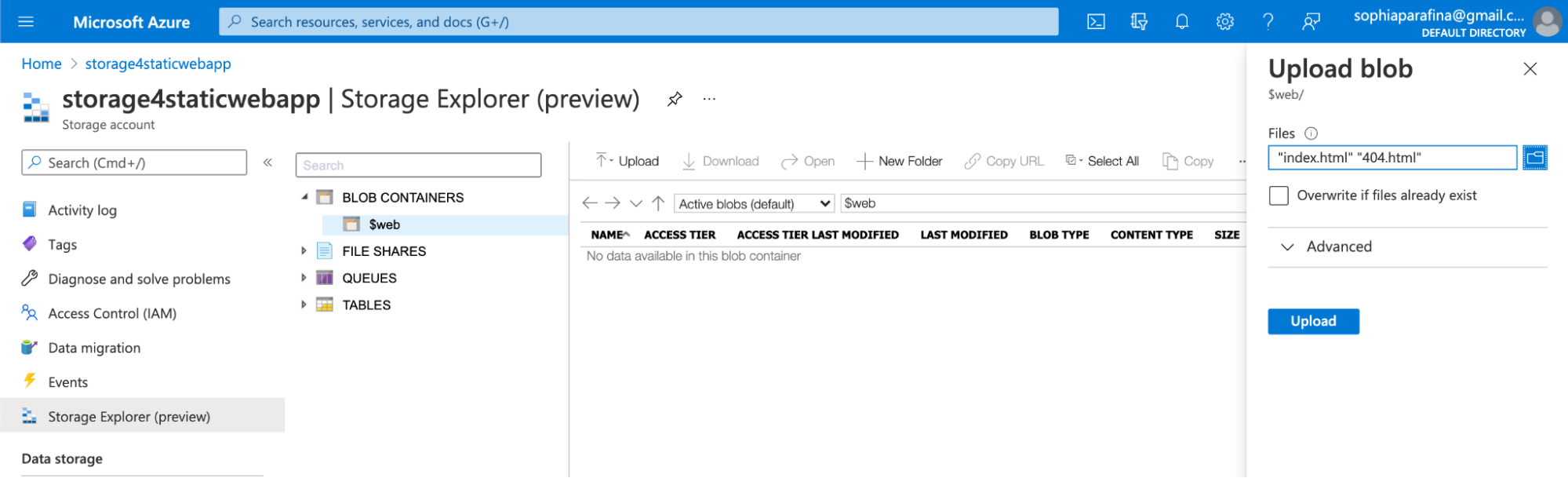Viewport: 1568px width, 478px height.
Task: Expand the QUEUES tree node
Action: (304, 278)
